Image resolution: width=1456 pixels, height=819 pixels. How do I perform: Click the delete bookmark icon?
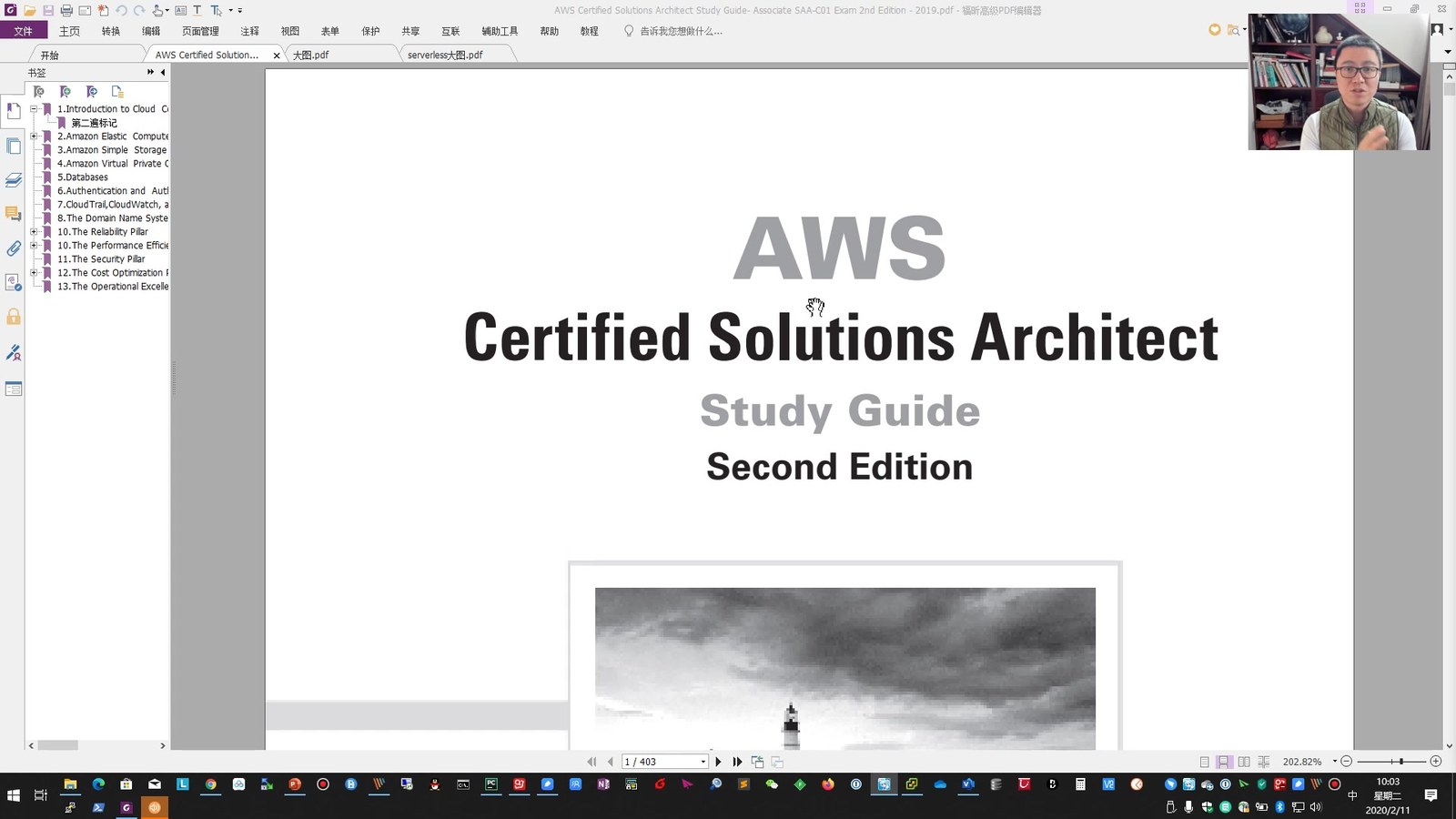[39, 91]
